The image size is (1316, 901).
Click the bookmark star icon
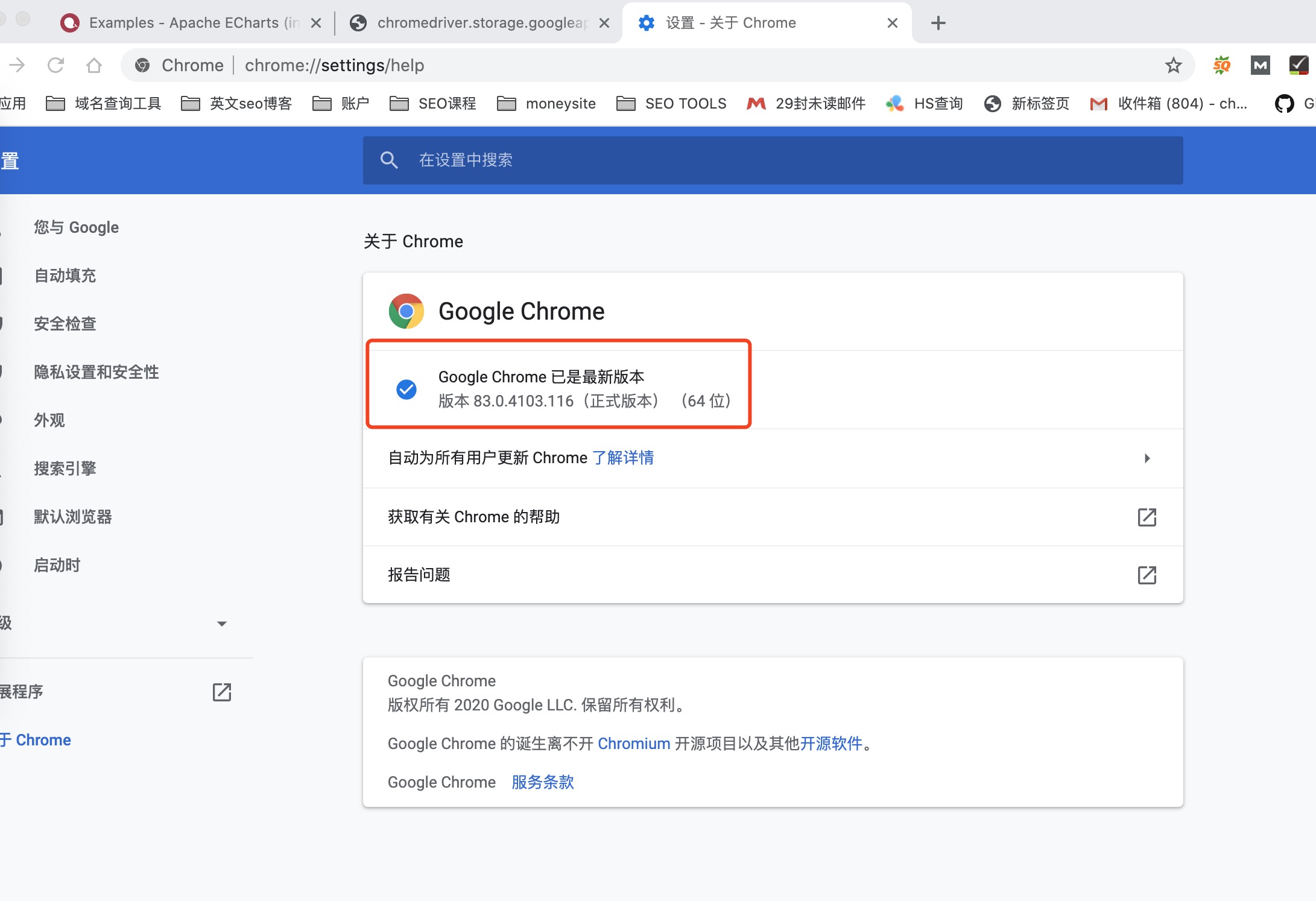1173,65
